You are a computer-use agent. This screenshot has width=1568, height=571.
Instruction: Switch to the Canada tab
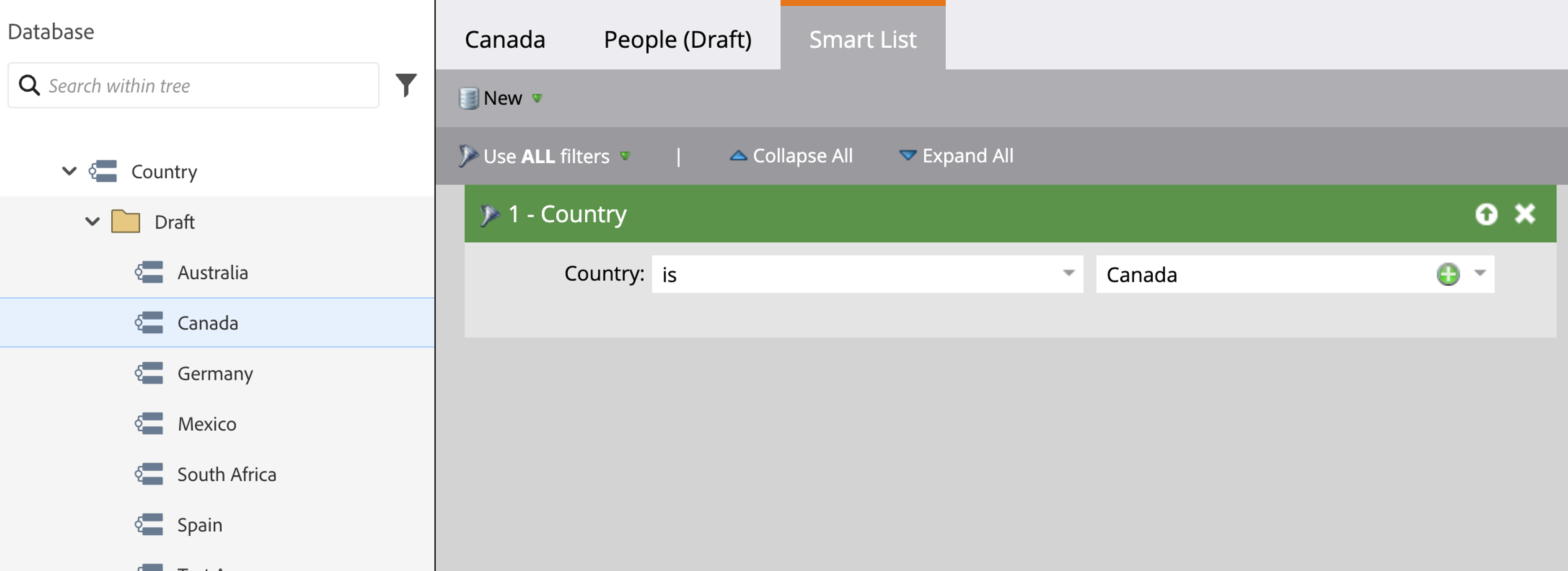(505, 40)
